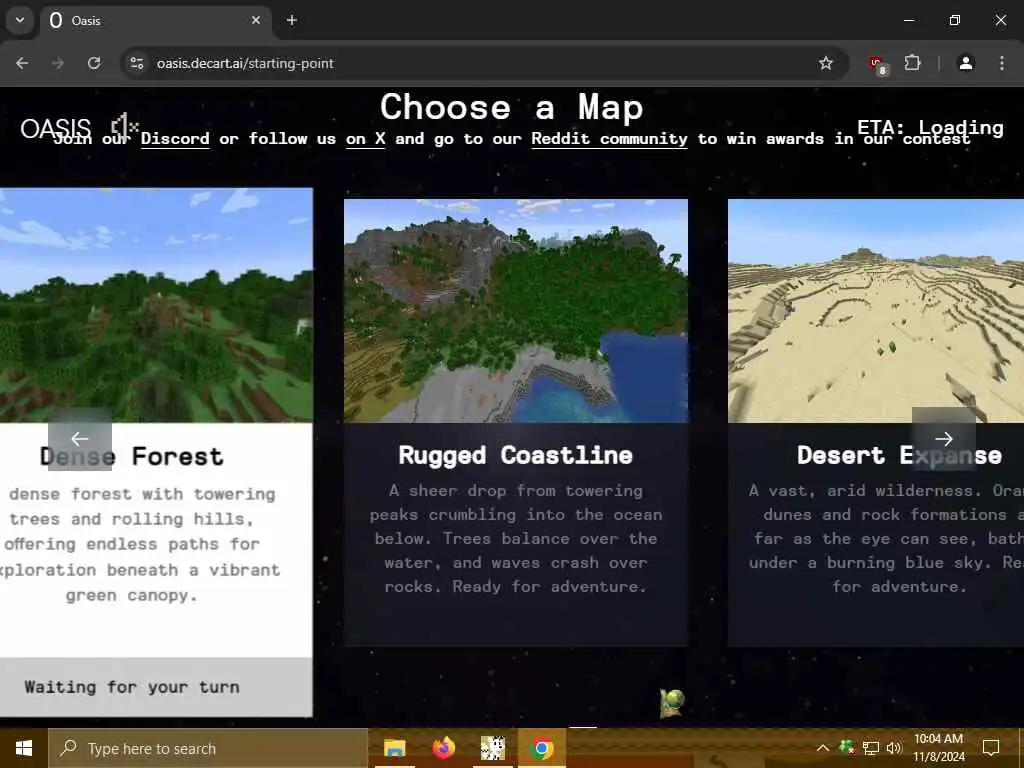The image size is (1024, 768).
Task: Open the pixelated app on taskbar
Action: pos(492,748)
